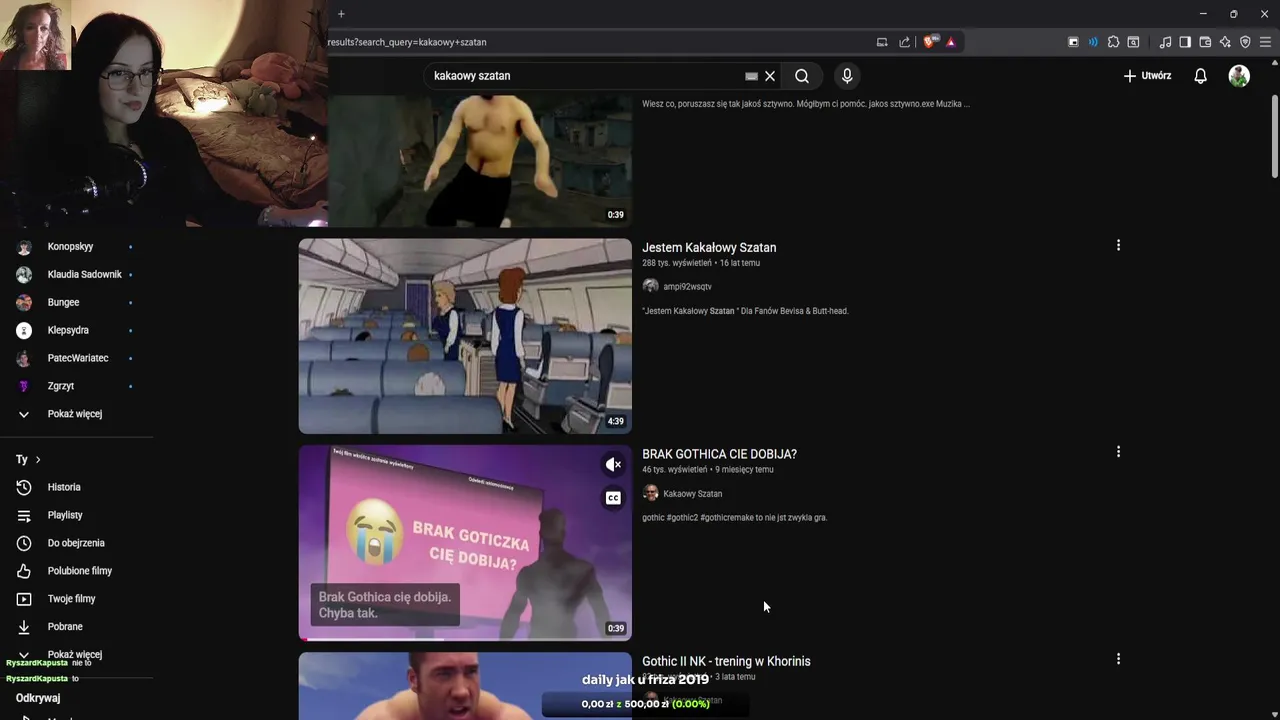Click the YouTube search magnifier button
This screenshot has width=1280, height=720.
802,76
